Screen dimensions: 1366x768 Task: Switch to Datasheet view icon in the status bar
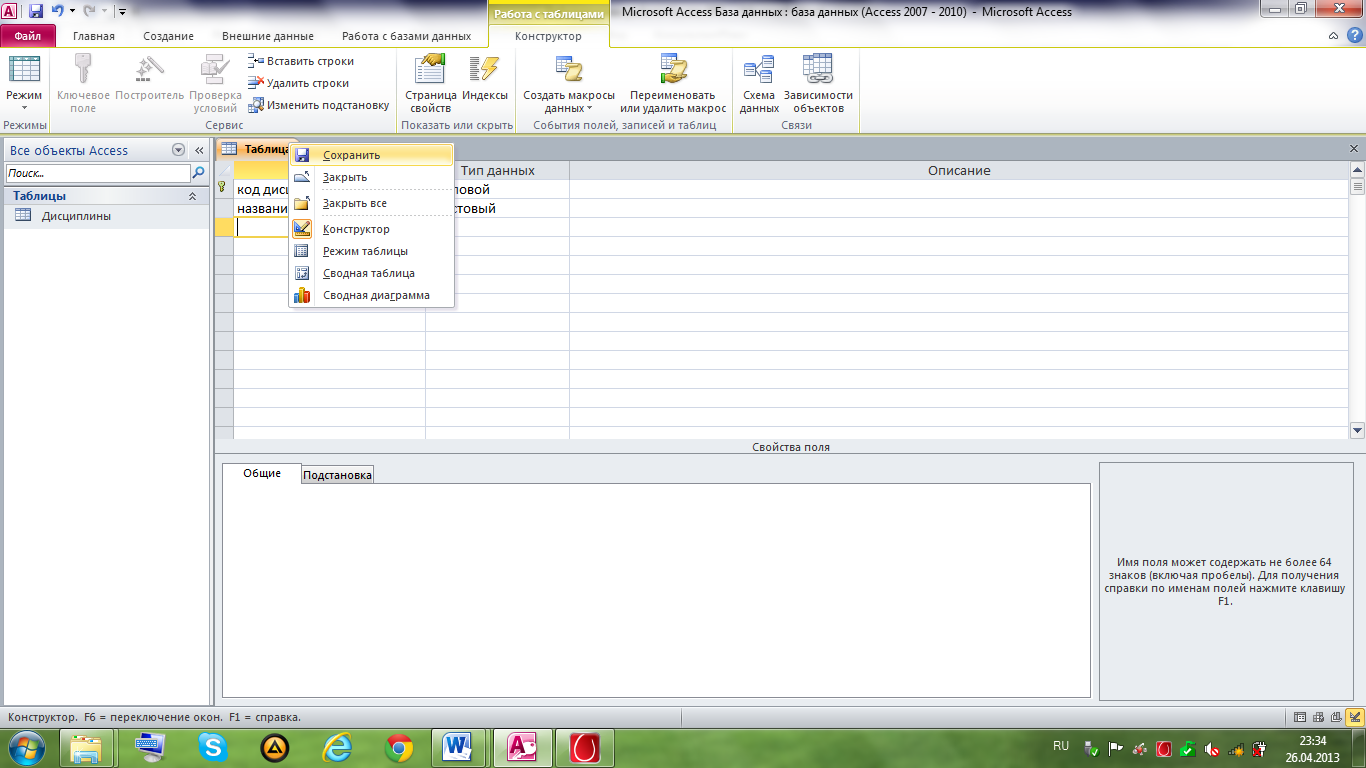click(1300, 717)
